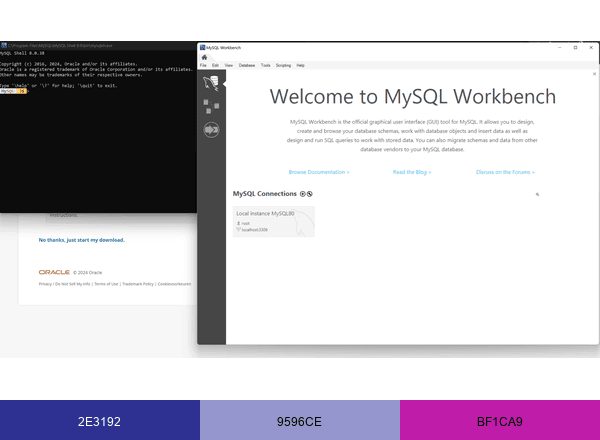This screenshot has height=440, width=600.
Task: Select the BF1CA9 magenta color swatch
Action: pos(500,420)
